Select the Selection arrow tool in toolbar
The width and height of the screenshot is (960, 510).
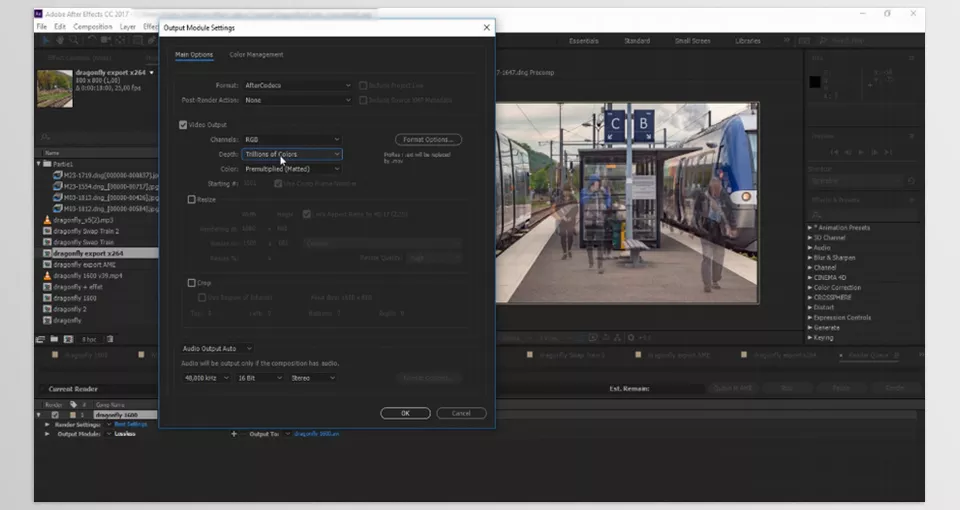coord(46,40)
